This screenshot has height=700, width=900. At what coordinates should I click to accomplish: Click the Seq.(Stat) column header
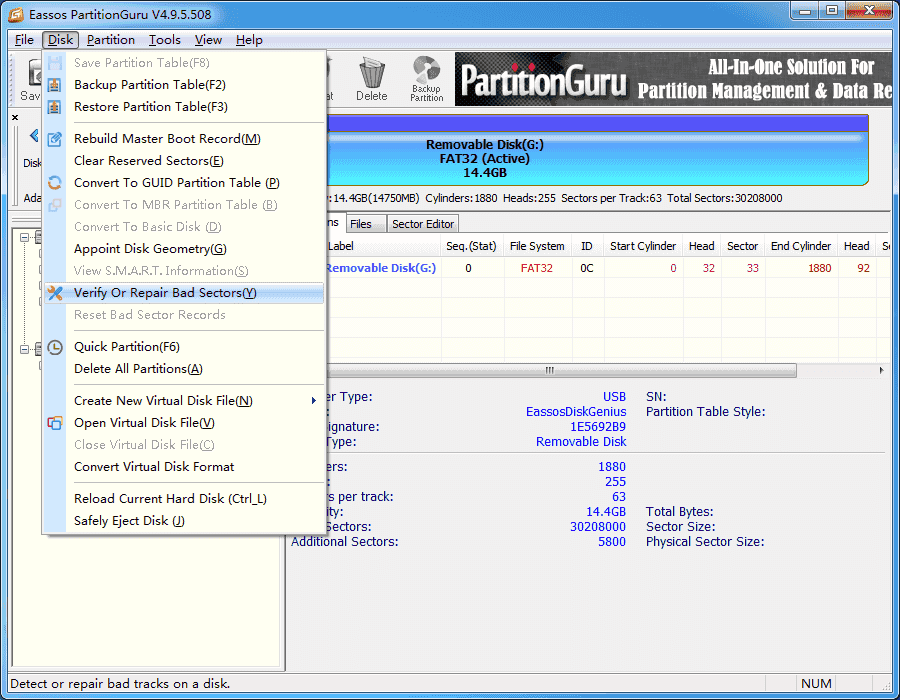tap(471, 246)
